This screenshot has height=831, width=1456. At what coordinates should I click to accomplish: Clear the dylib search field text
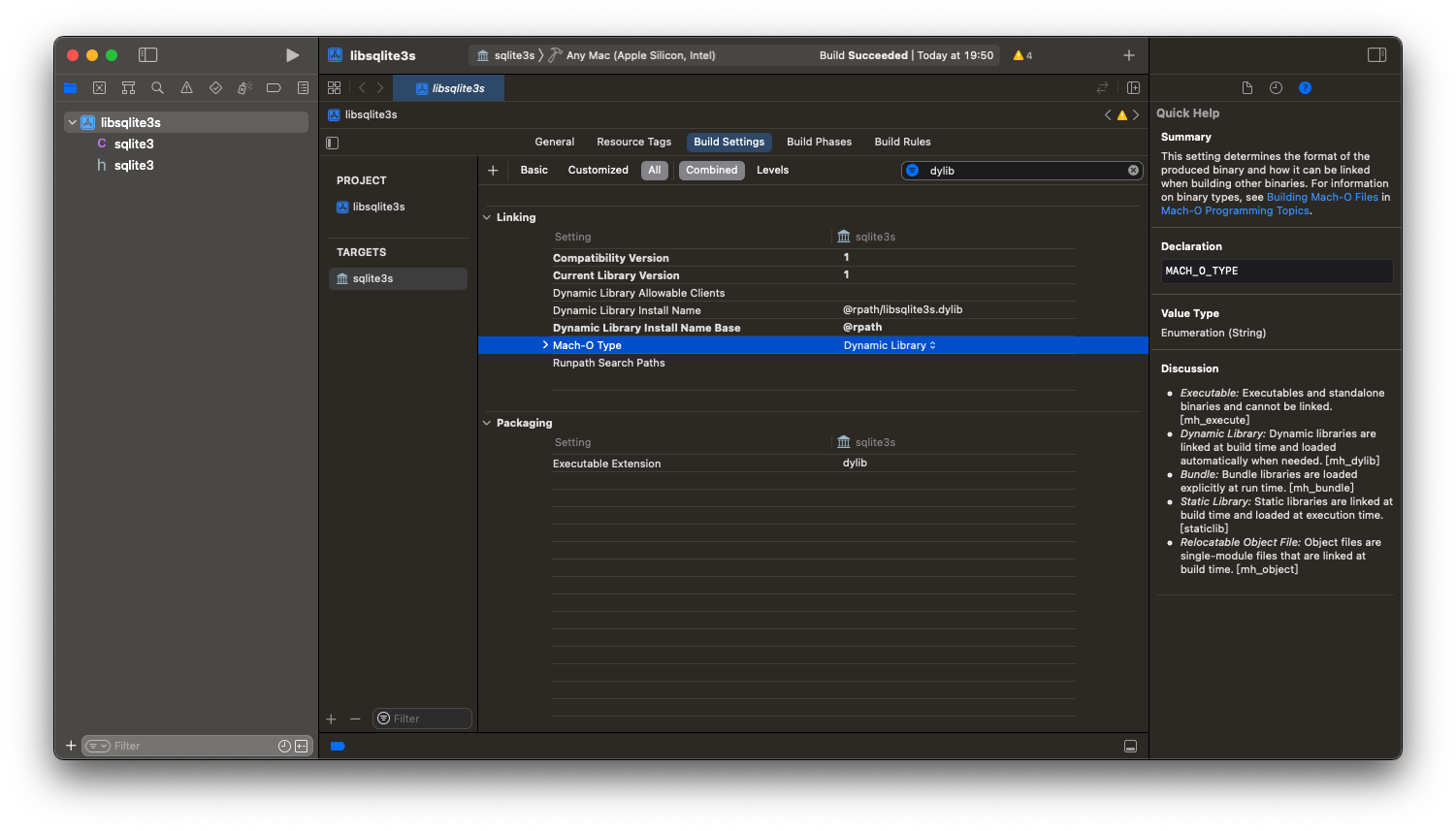tap(1133, 171)
